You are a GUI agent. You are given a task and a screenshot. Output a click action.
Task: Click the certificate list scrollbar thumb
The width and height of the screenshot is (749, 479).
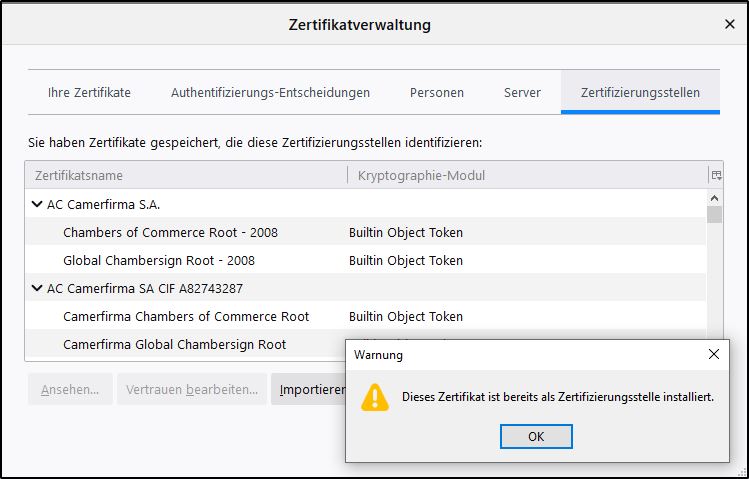(714, 214)
